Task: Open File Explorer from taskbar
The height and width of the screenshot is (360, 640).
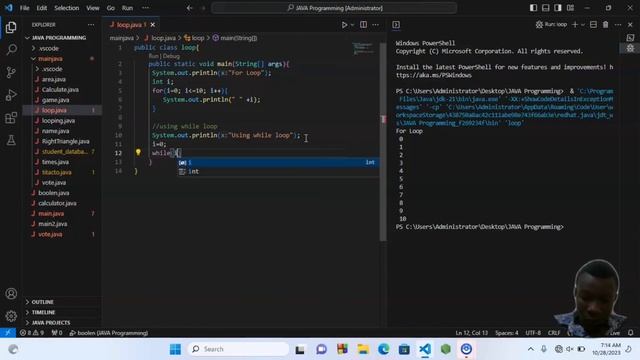Action: tap(363, 349)
